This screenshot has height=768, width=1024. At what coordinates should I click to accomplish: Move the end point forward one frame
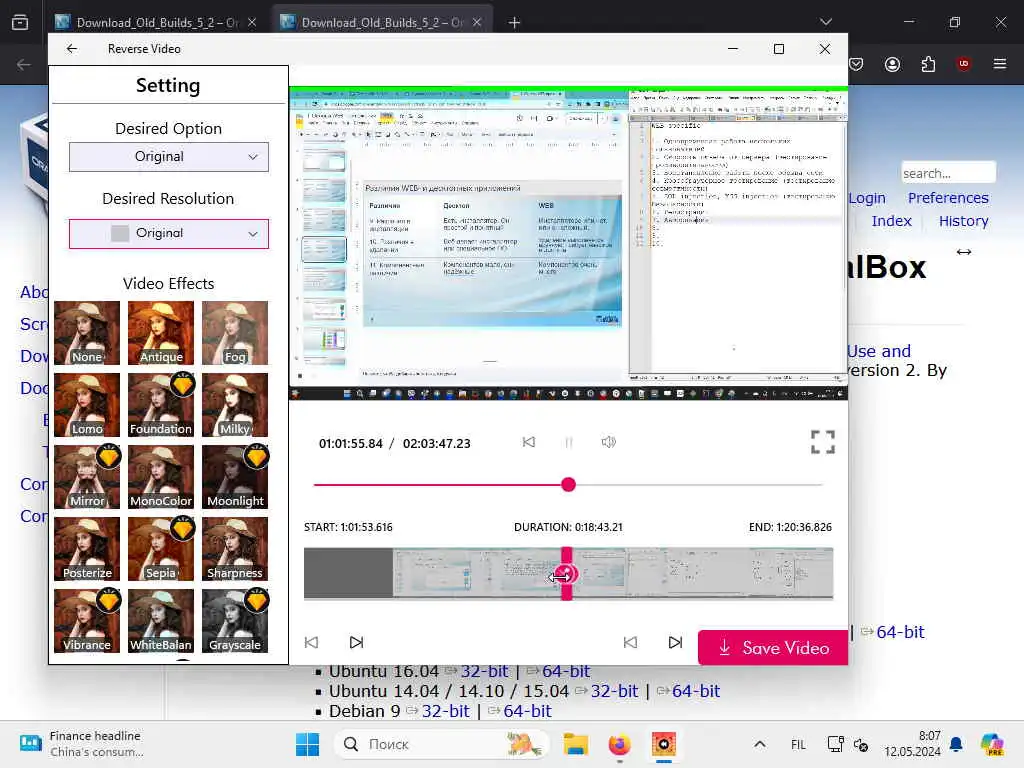point(675,643)
